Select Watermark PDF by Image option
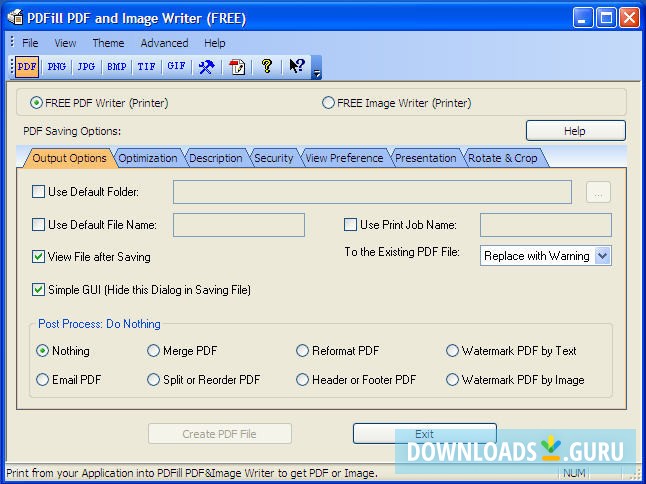The height and width of the screenshot is (484, 646). point(452,379)
